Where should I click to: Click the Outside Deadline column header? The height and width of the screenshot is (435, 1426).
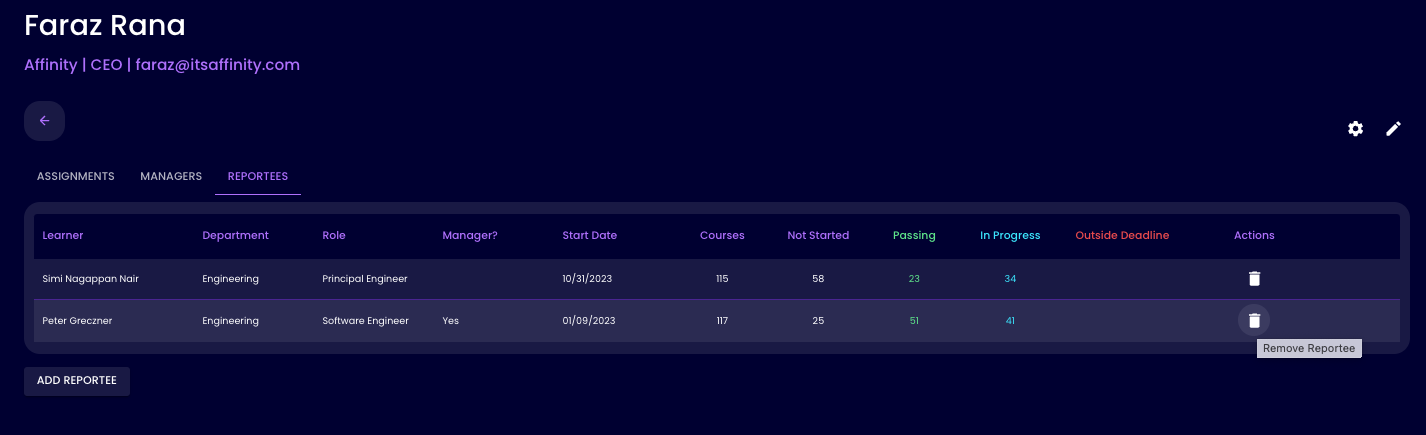tap(1121, 236)
